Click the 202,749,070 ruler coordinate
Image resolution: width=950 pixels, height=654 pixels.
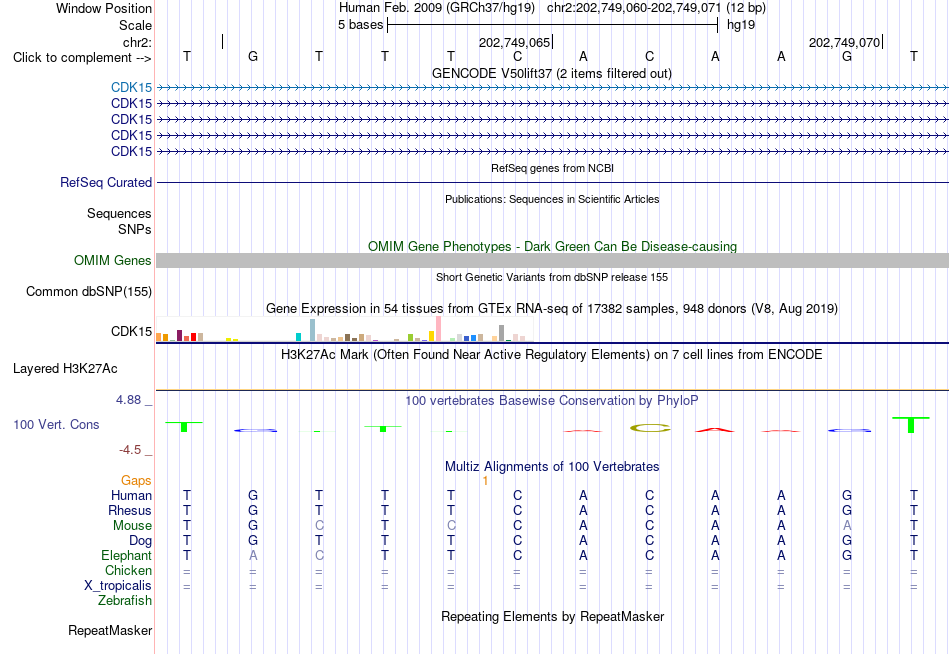844,42
